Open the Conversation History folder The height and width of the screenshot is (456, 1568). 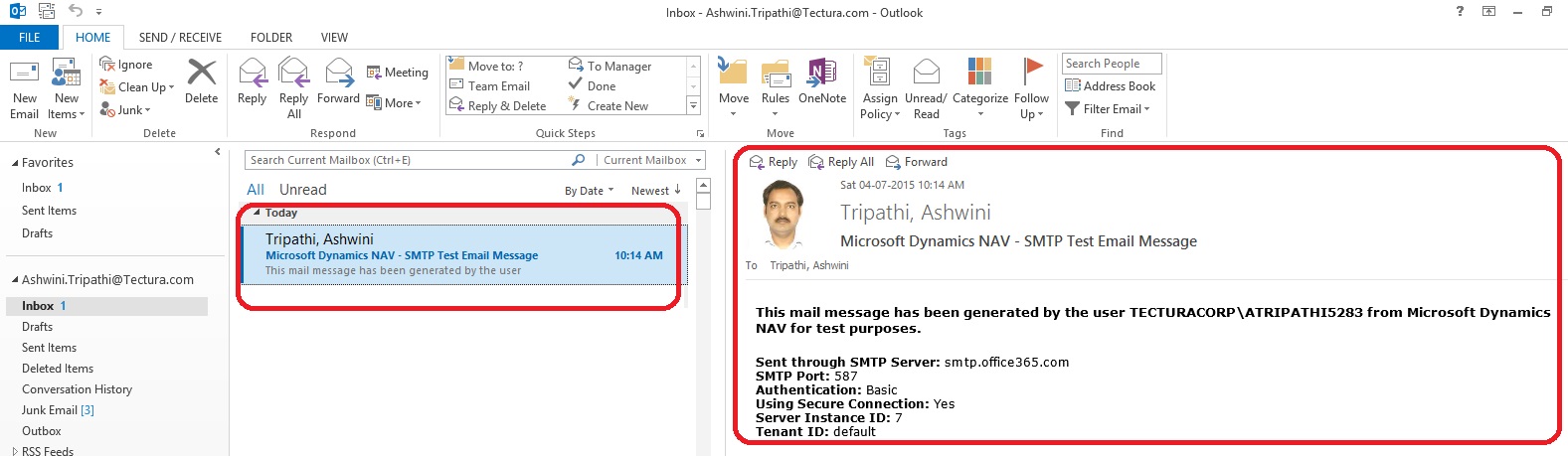[77, 389]
